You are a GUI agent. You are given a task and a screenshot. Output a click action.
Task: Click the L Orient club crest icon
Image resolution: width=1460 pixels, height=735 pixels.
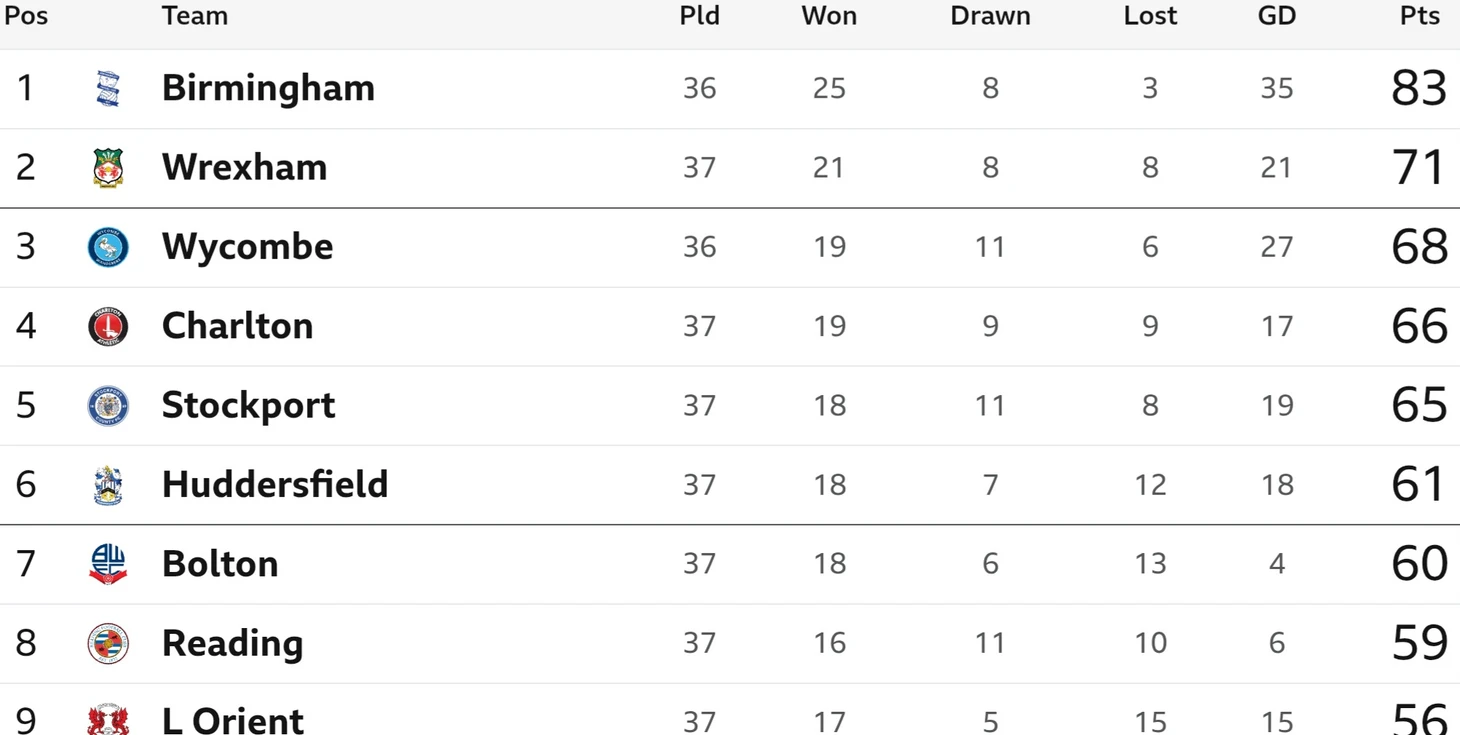pyautogui.click(x=108, y=720)
